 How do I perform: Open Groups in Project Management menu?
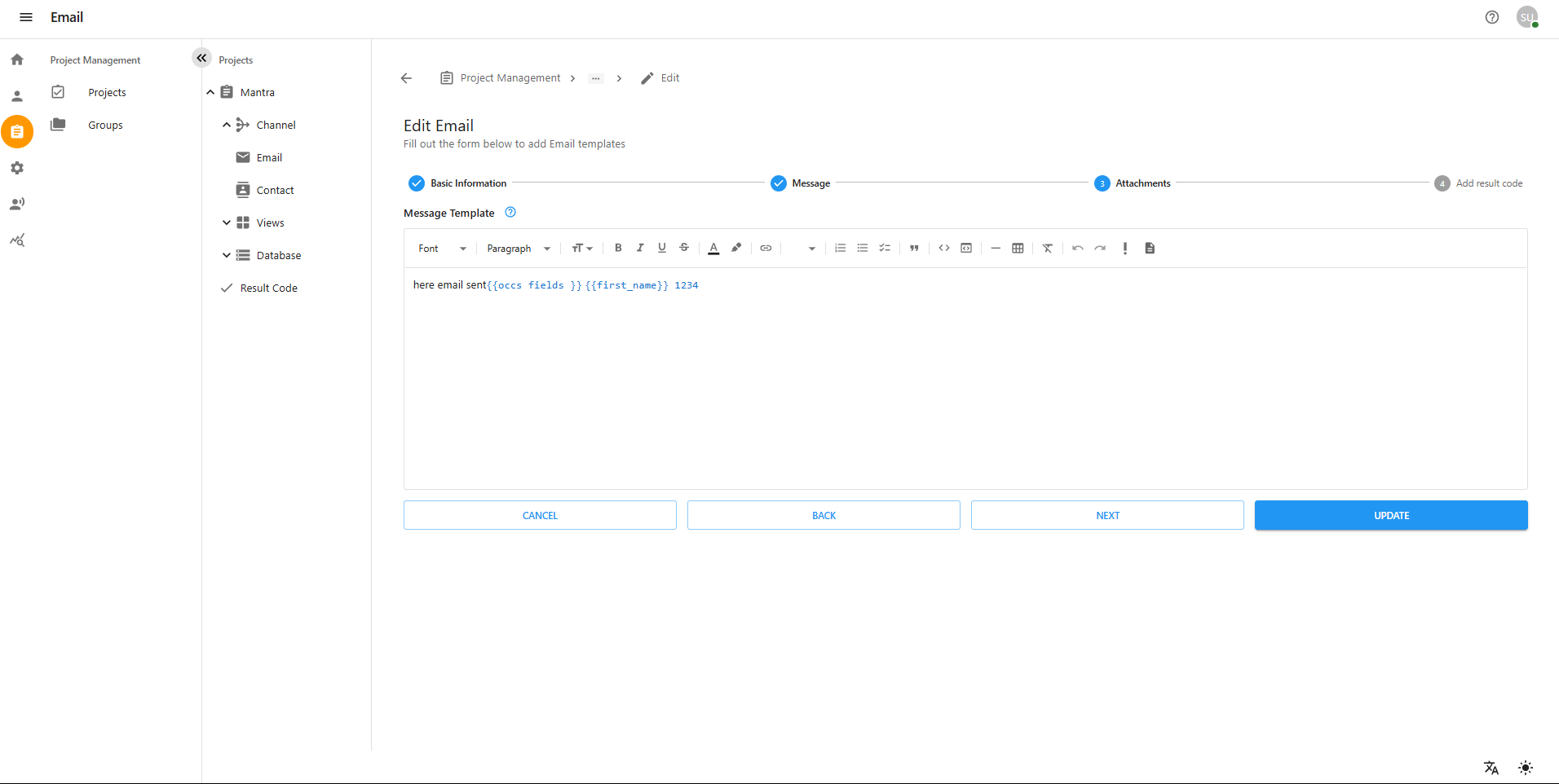[105, 125]
